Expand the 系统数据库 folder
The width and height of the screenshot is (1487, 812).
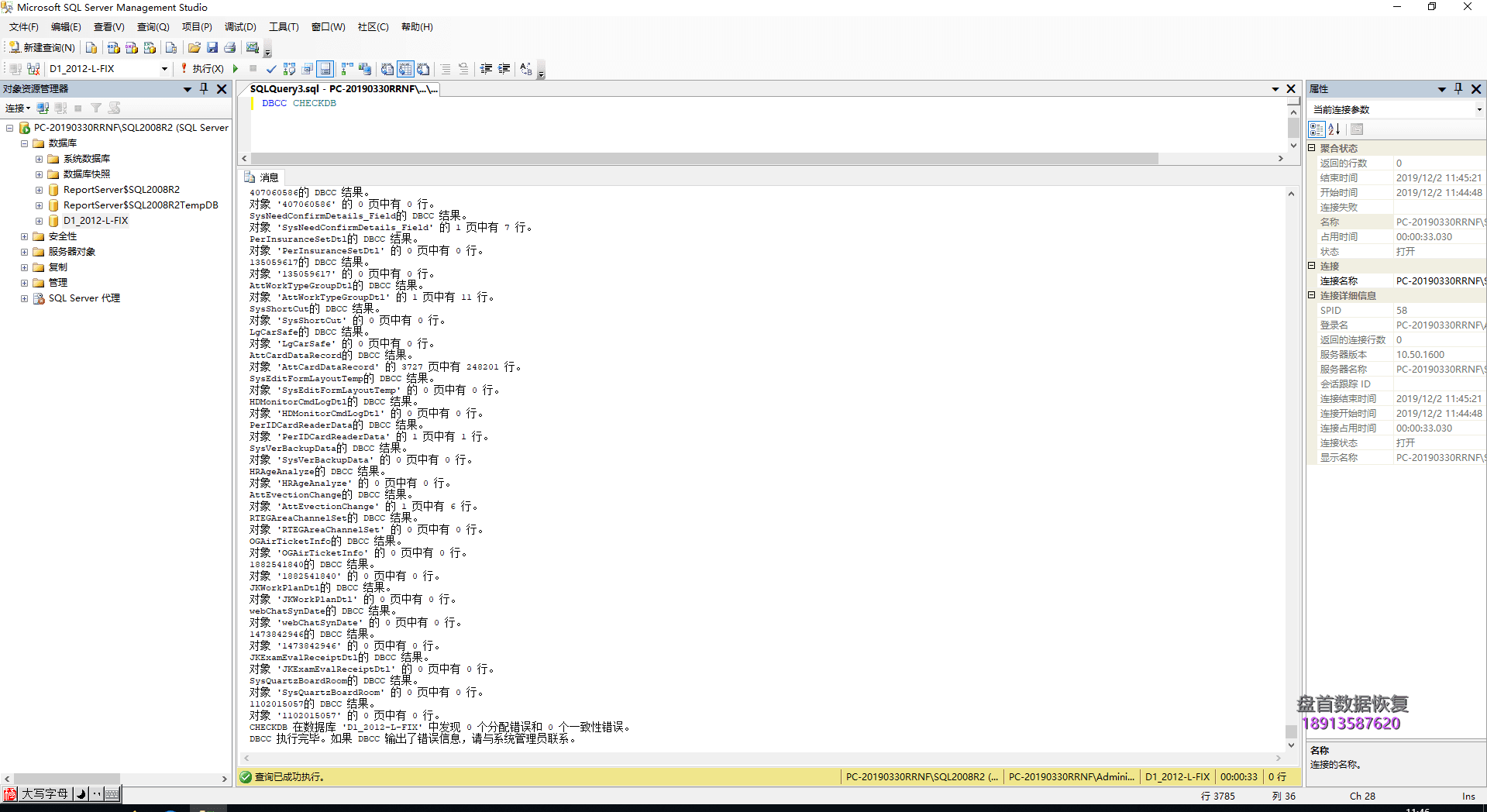click(x=39, y=159)
